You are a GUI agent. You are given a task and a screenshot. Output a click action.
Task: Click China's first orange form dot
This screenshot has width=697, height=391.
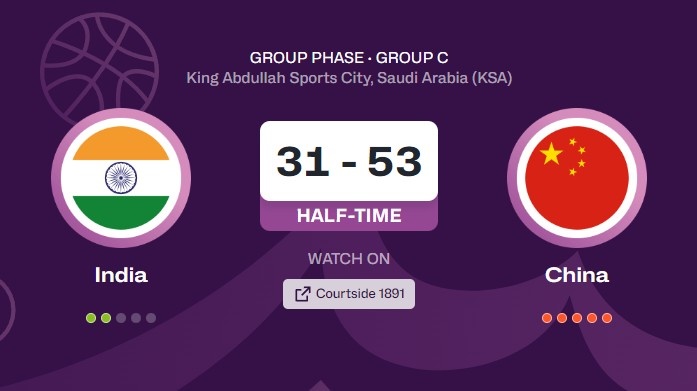pos(547,318)
